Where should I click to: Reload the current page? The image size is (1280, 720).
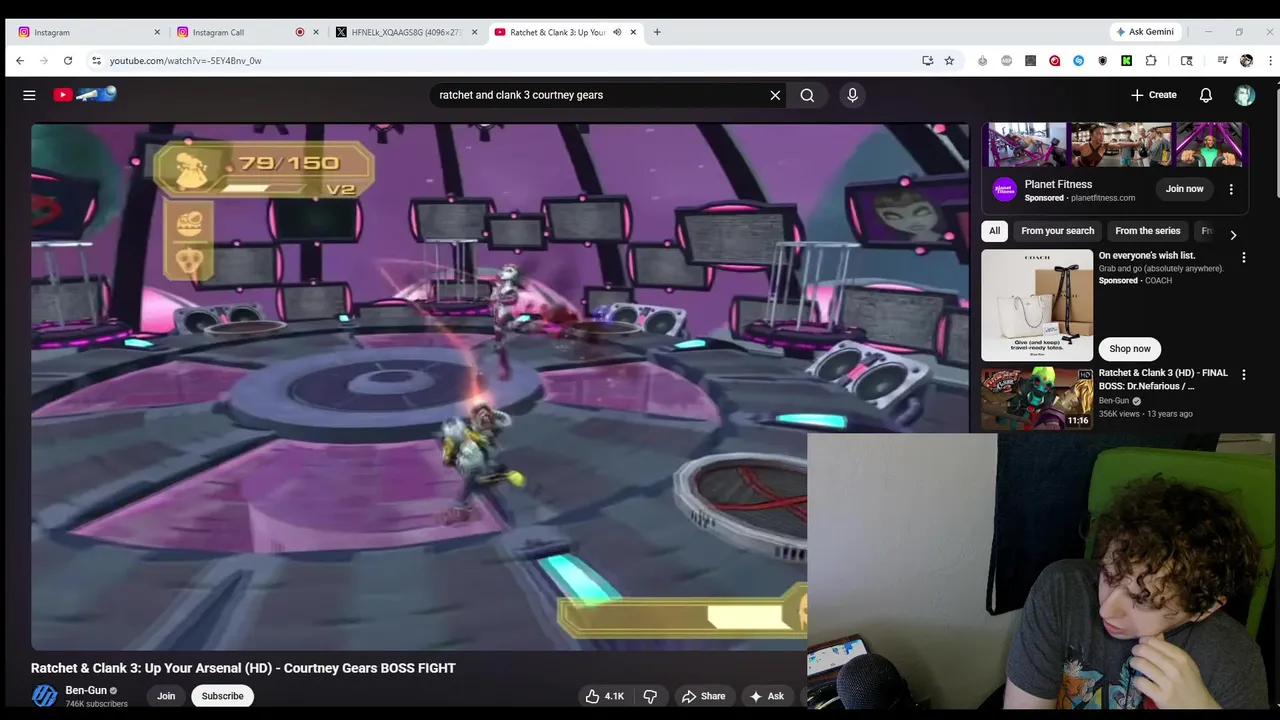point(68,61)
